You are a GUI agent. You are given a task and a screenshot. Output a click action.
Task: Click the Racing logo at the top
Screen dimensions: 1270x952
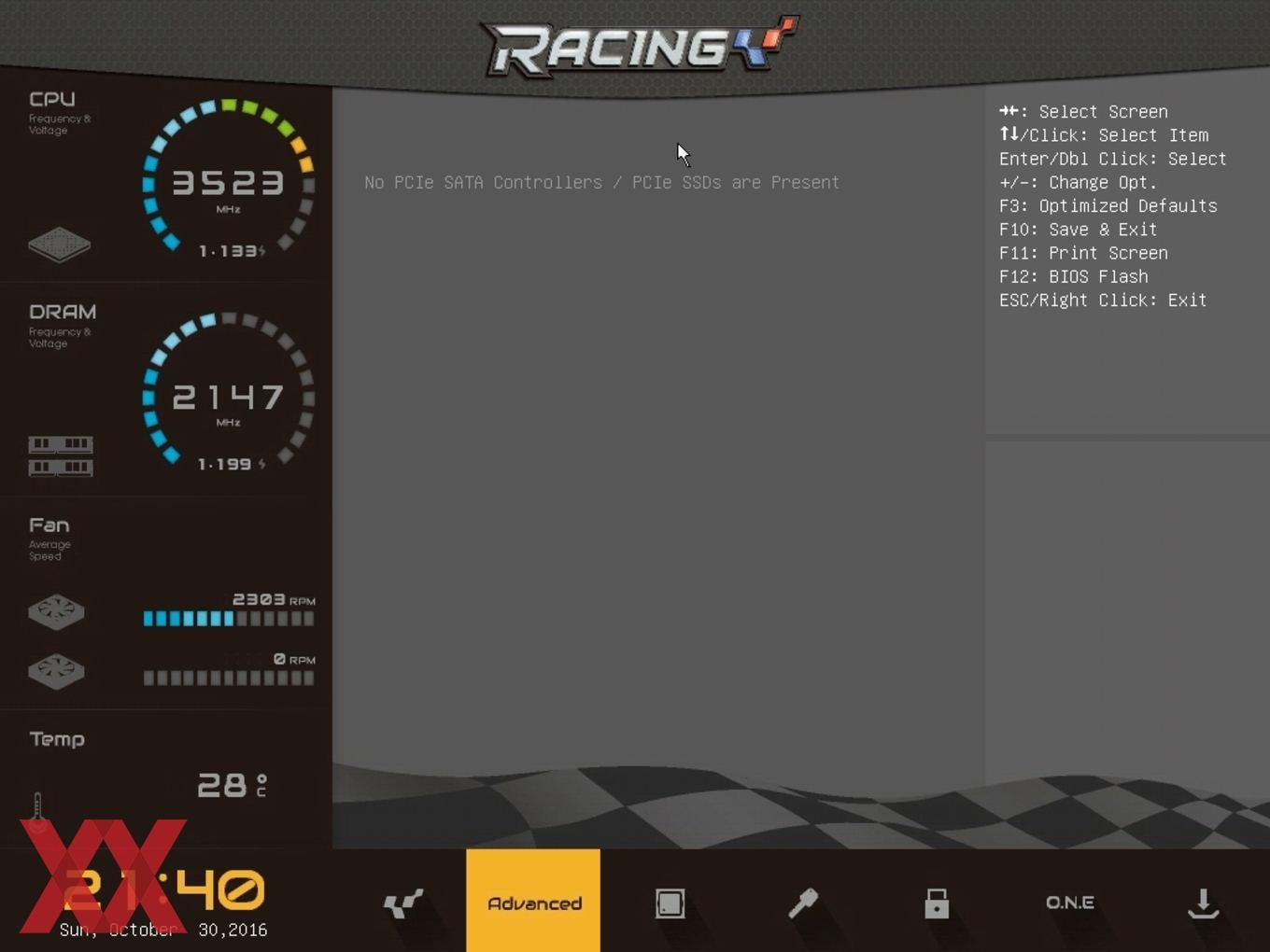[x=640, y=48]
